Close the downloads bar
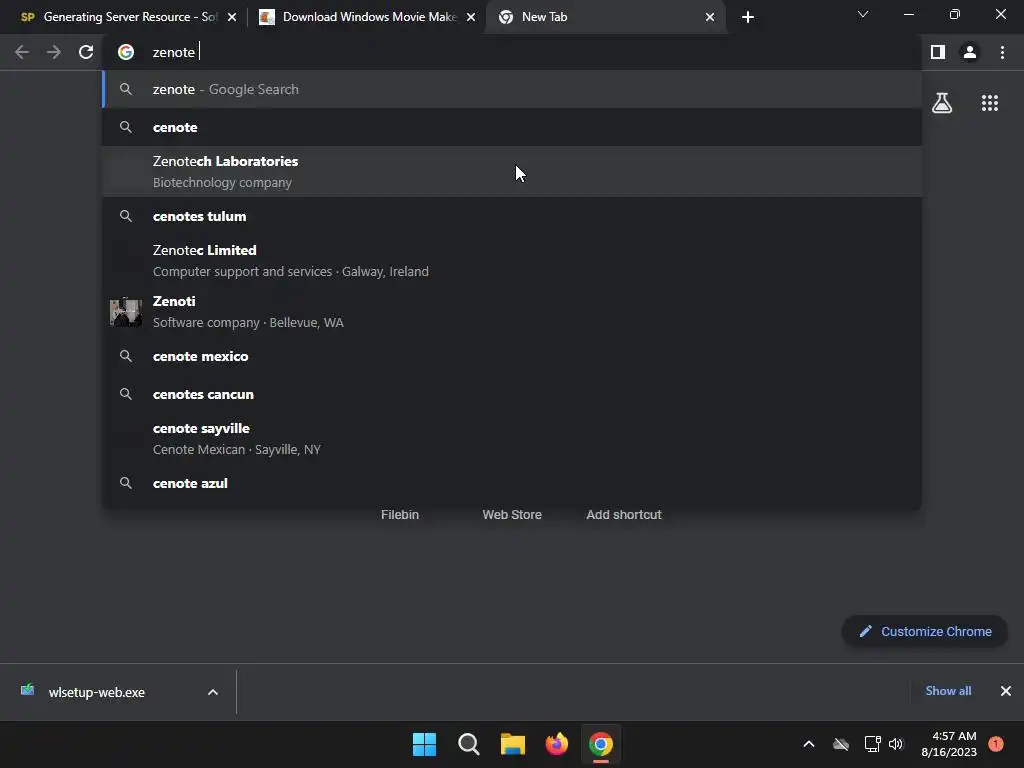The width and height of the screenshot is (1024, 768). 1006,691
